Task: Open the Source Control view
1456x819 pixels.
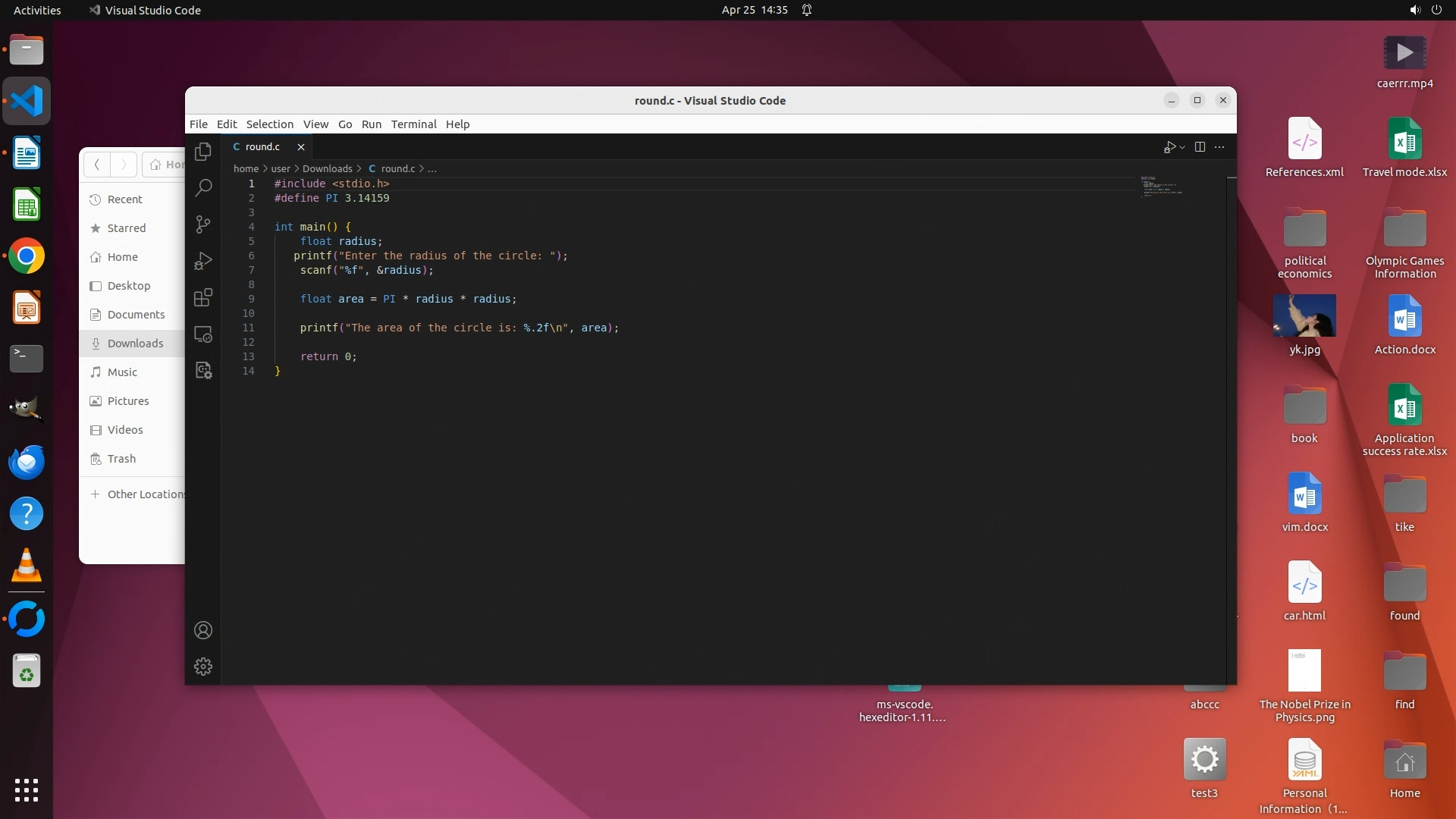Action: coord(202,224)
